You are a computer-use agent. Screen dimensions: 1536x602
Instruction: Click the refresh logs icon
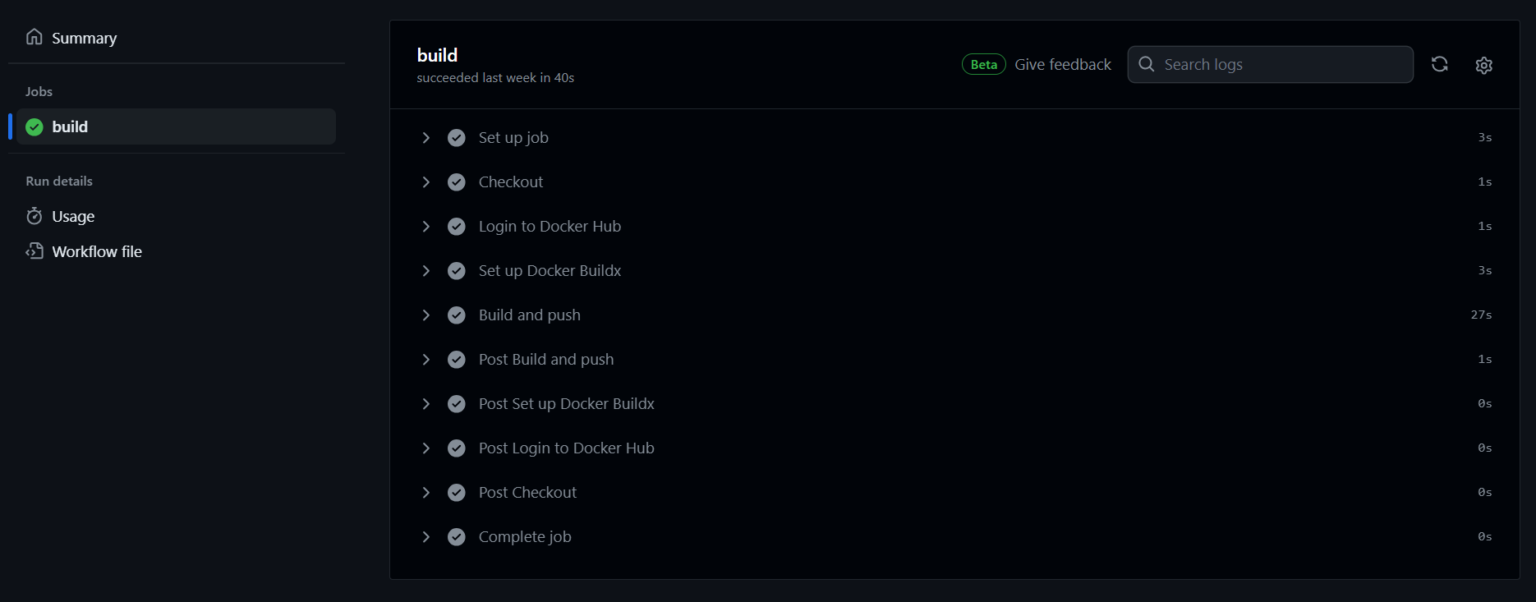pyautogui.click(x=1439, y=64)
